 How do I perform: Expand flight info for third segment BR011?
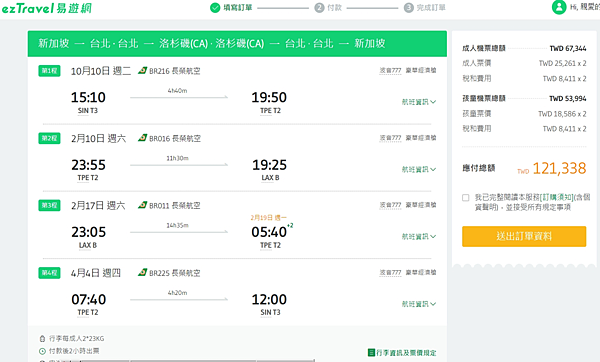pyautogui.click(x=419, y=236)
